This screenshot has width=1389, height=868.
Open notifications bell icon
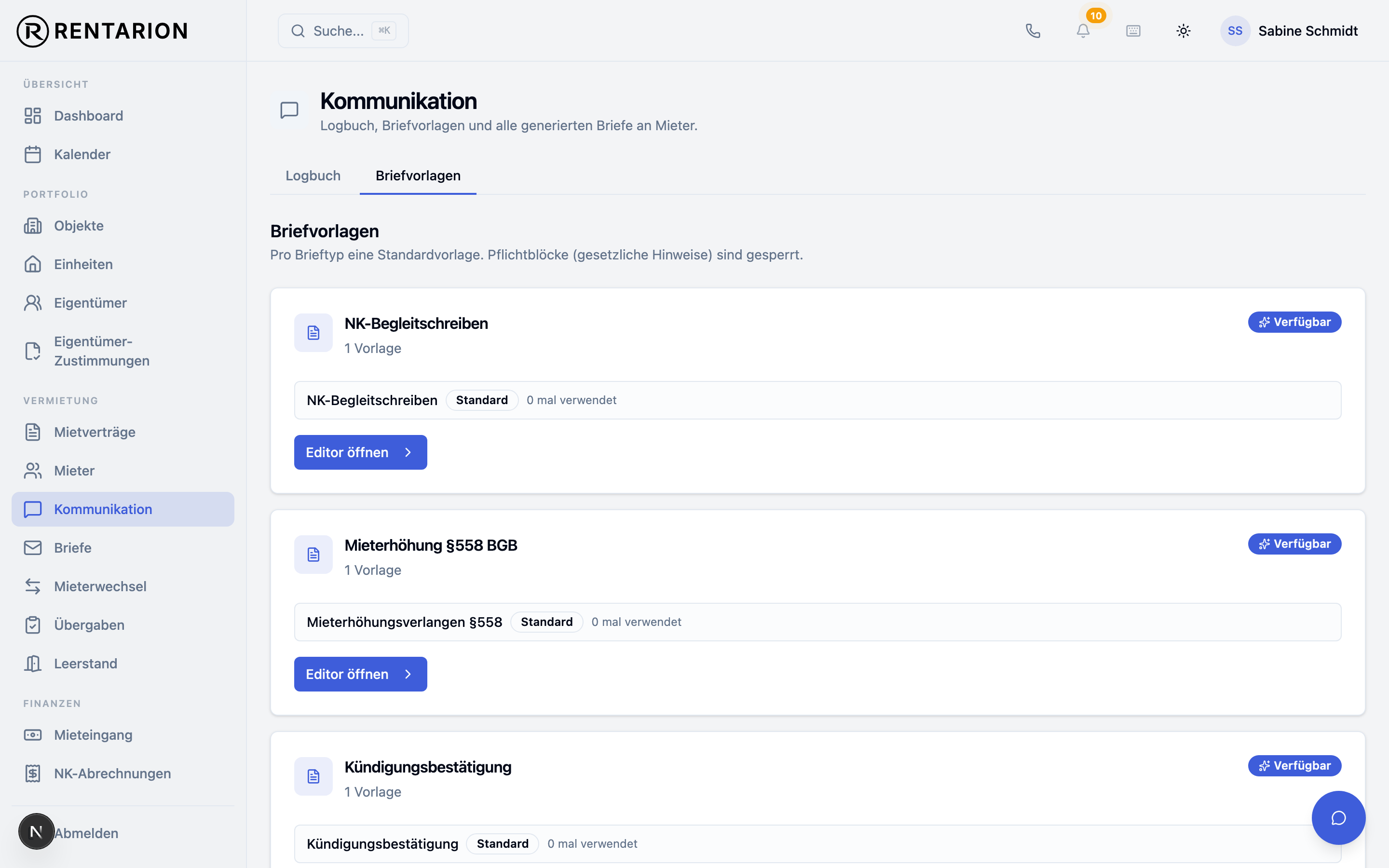(1082, 31)
